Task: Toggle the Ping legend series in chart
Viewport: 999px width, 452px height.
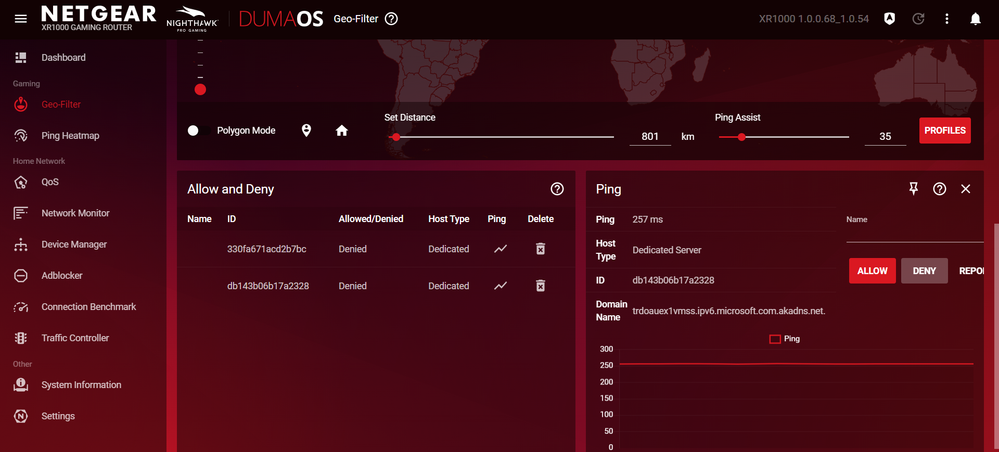Action: click(x=784, y=339)
